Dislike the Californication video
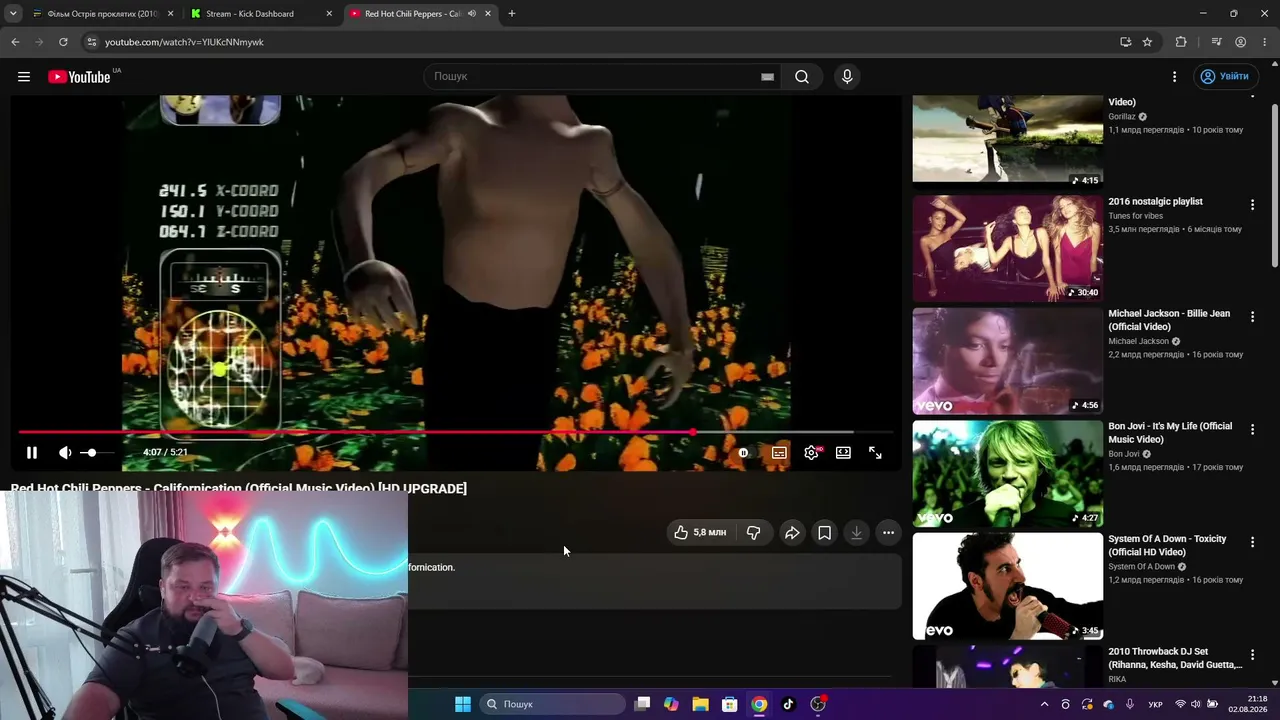This screenshot has width=1280, height=720. [754, 533]
